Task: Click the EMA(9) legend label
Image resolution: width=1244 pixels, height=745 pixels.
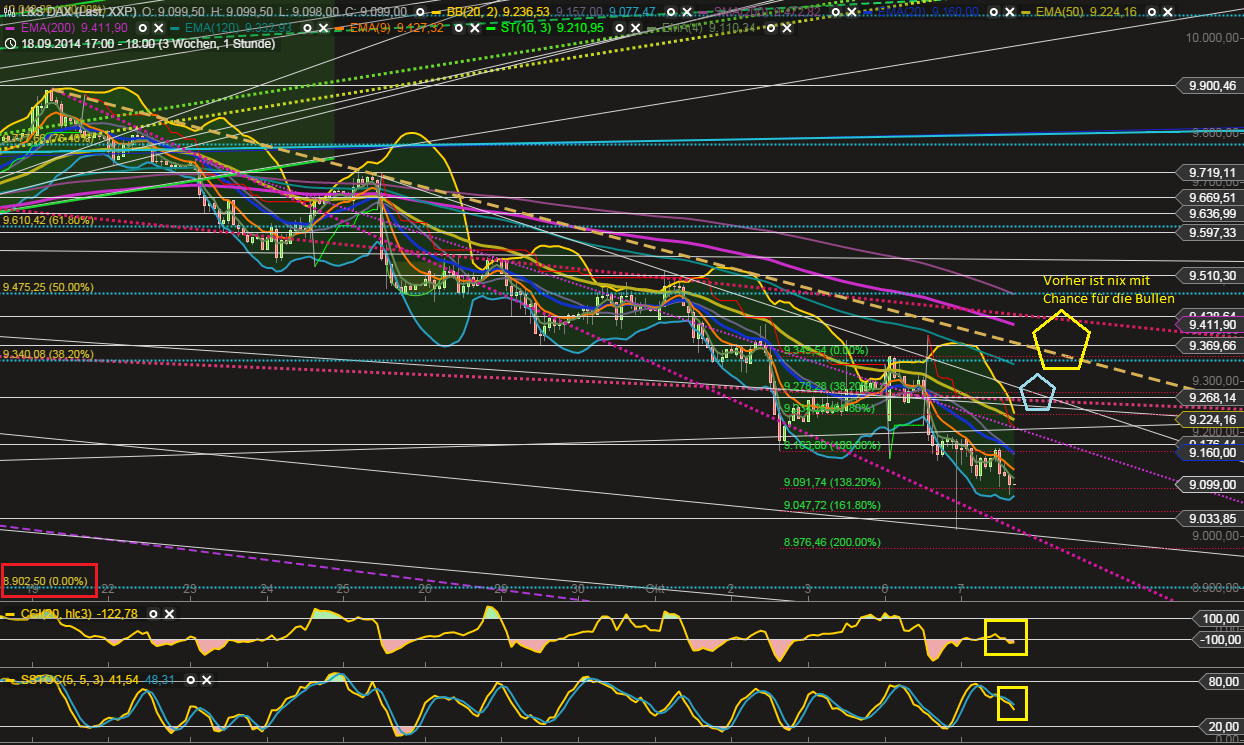Action: pos(370,28)
